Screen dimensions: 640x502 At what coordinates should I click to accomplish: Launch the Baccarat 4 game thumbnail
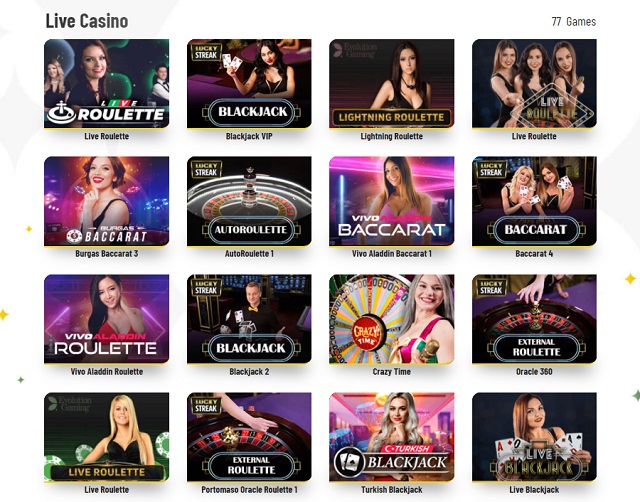click(x=534, y=202)
